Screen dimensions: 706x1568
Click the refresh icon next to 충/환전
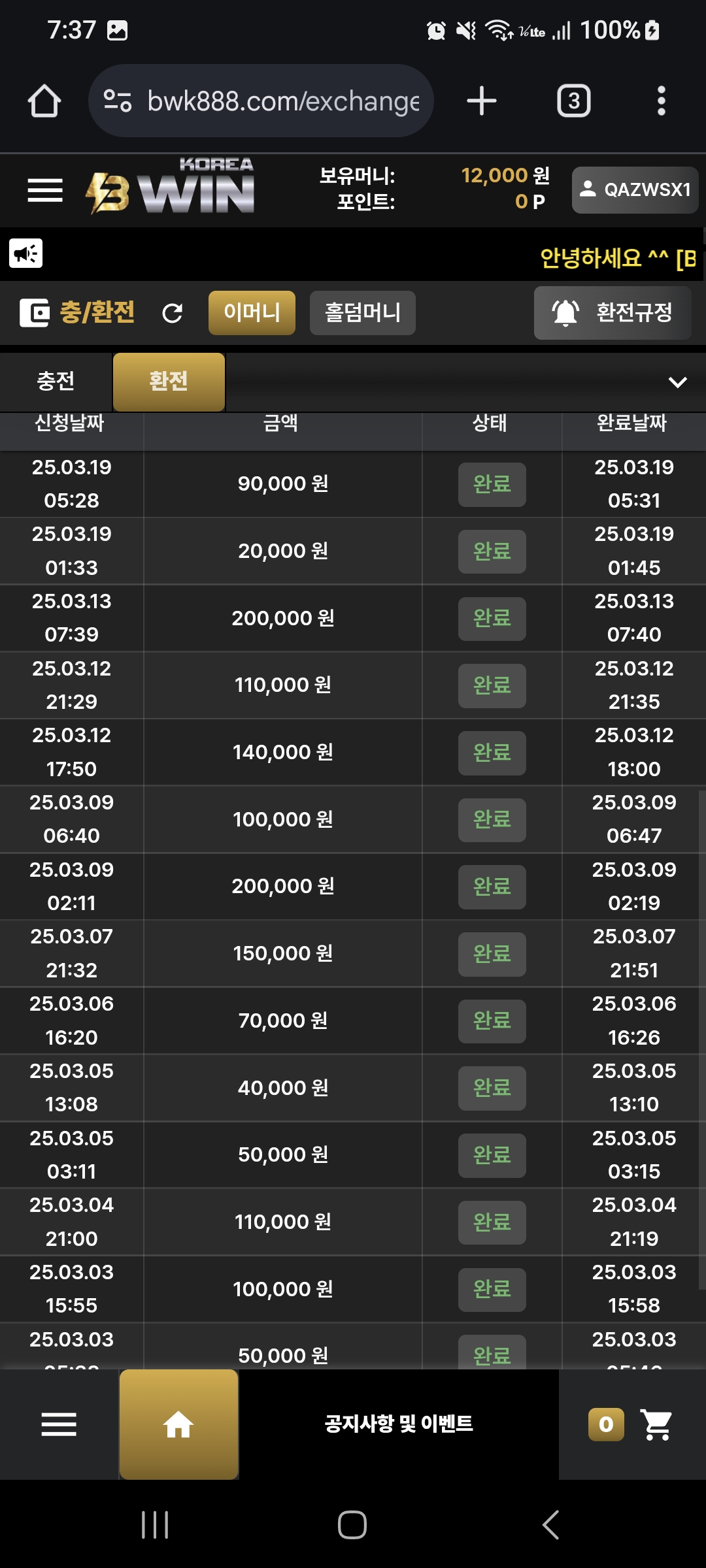[173, 313]
